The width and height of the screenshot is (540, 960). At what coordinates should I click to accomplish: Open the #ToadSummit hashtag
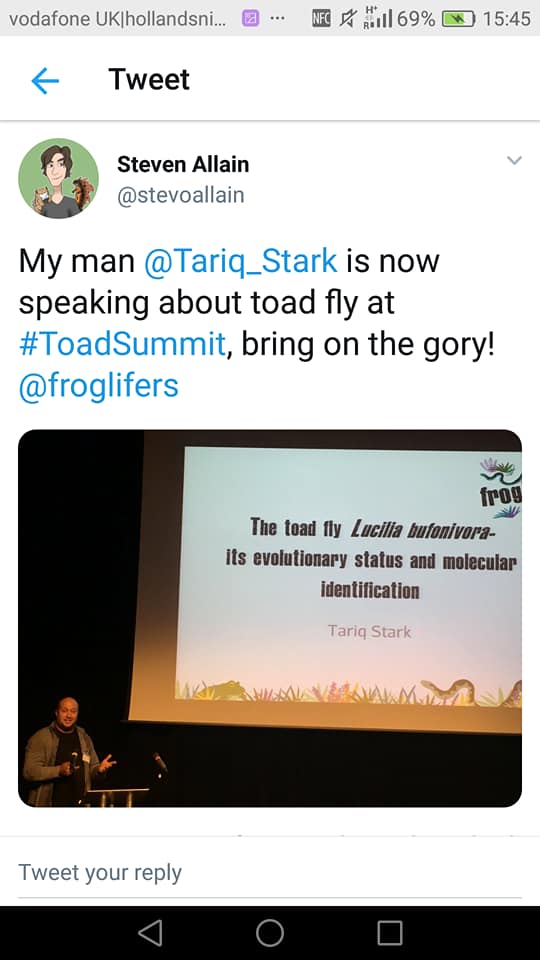[122, 343]
